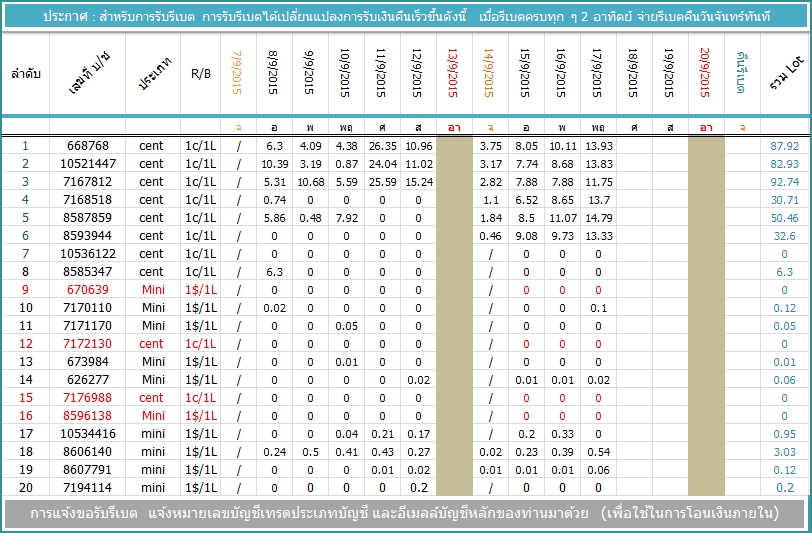Screen dimensions: 812x533
Task: Click cell value 10.68
Action: click(310, 182)
